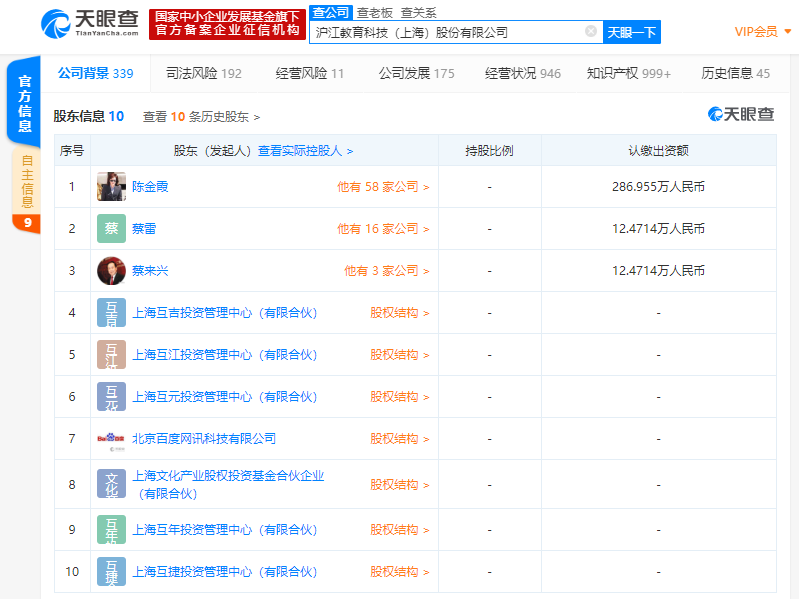Open 上海互吉投资管理中心 company link
Viewport: 799px width, 599px height.
tap(225, 313)
